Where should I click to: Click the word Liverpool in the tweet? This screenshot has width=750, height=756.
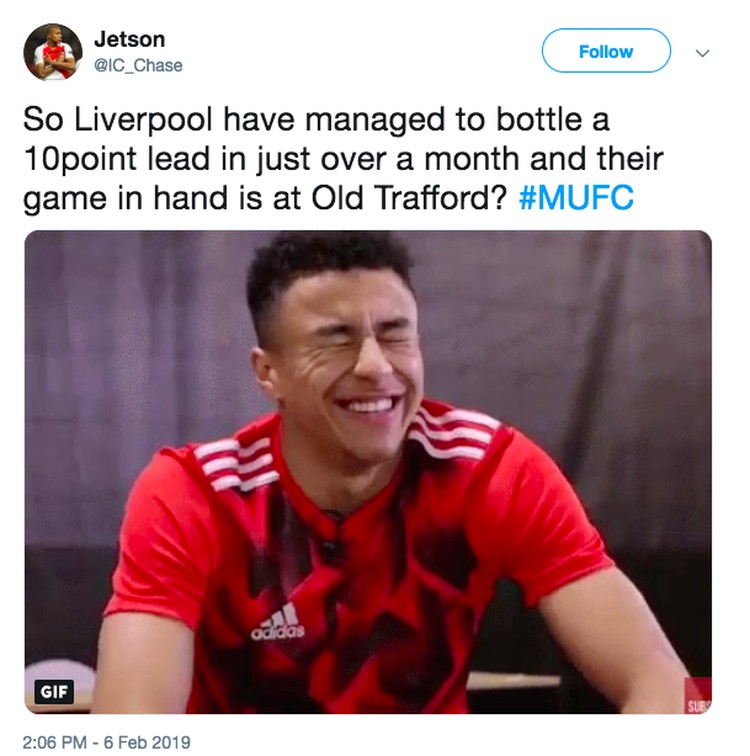click(143, 119)
